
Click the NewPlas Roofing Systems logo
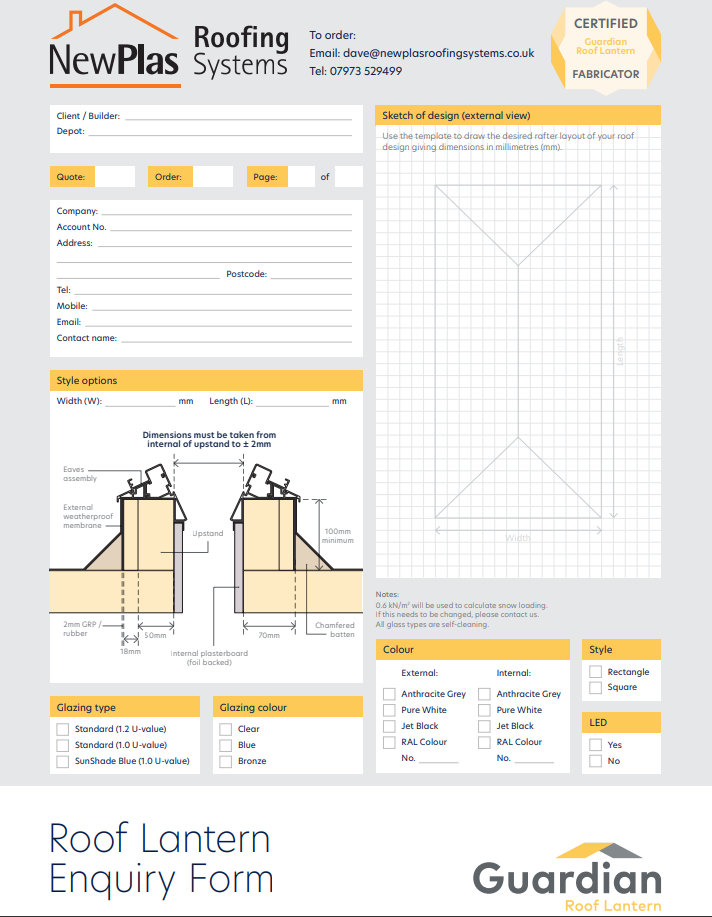point(168,46)
